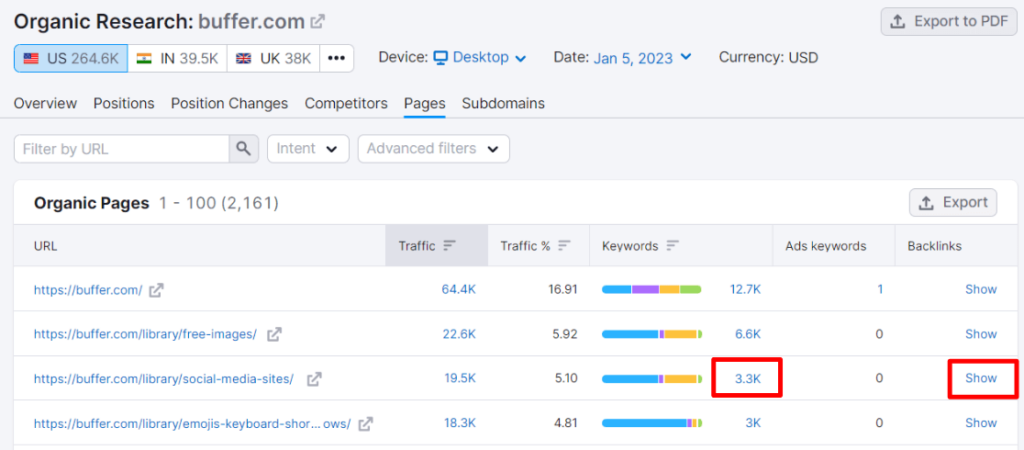The height and width of the screenshot is (450, 1024).
Task: Click the 4.81 traffic percent cell
Action: coord(566,423)
